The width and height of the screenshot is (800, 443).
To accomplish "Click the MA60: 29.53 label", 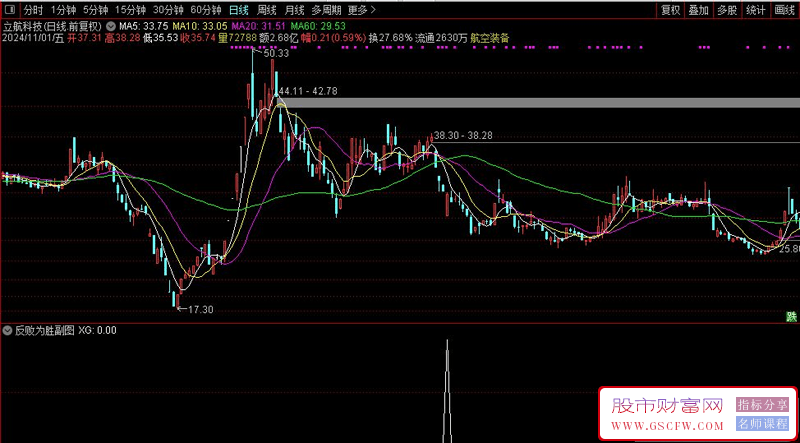I will point(318,26).
